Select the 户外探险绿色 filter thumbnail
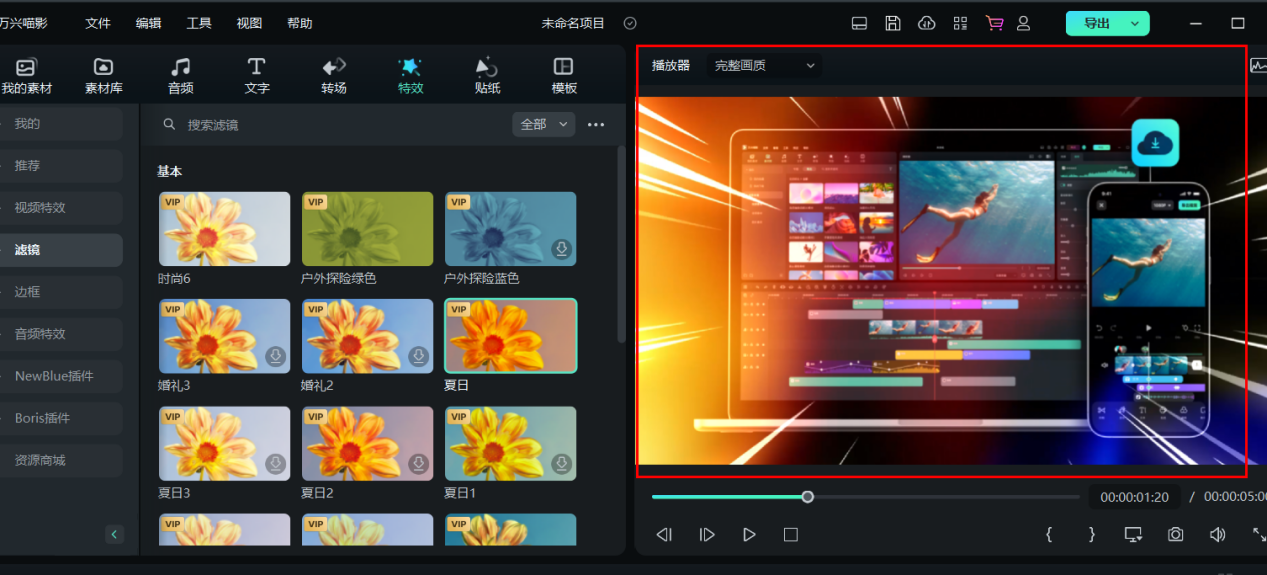Image resolution: width=1267 pixels, height=575 pixels. pos(368,229)
